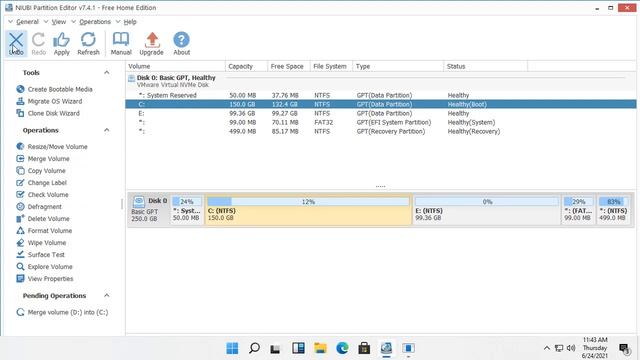Sort by Capacity column header
Screen dimensions: 640x360
click(246, 66)
